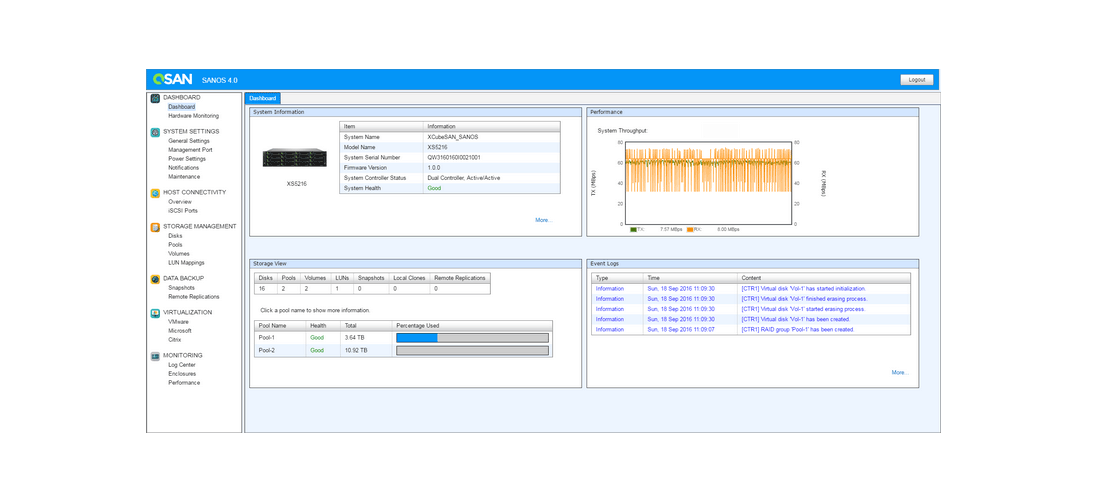Click More link in System Information
1100x500 pixels.
point(544,220)
